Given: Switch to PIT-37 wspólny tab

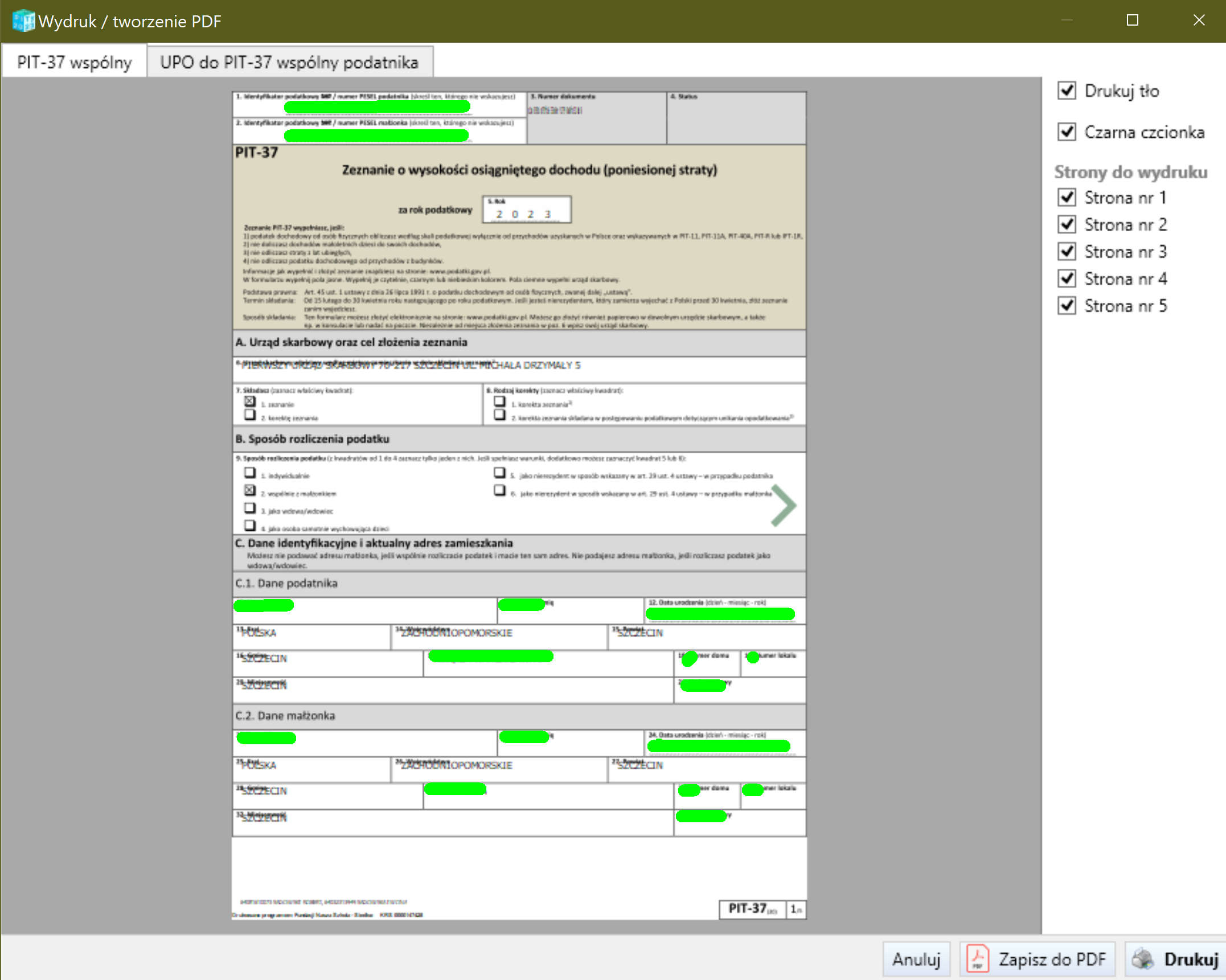Looking at the screenshot, I should point(74,61).
